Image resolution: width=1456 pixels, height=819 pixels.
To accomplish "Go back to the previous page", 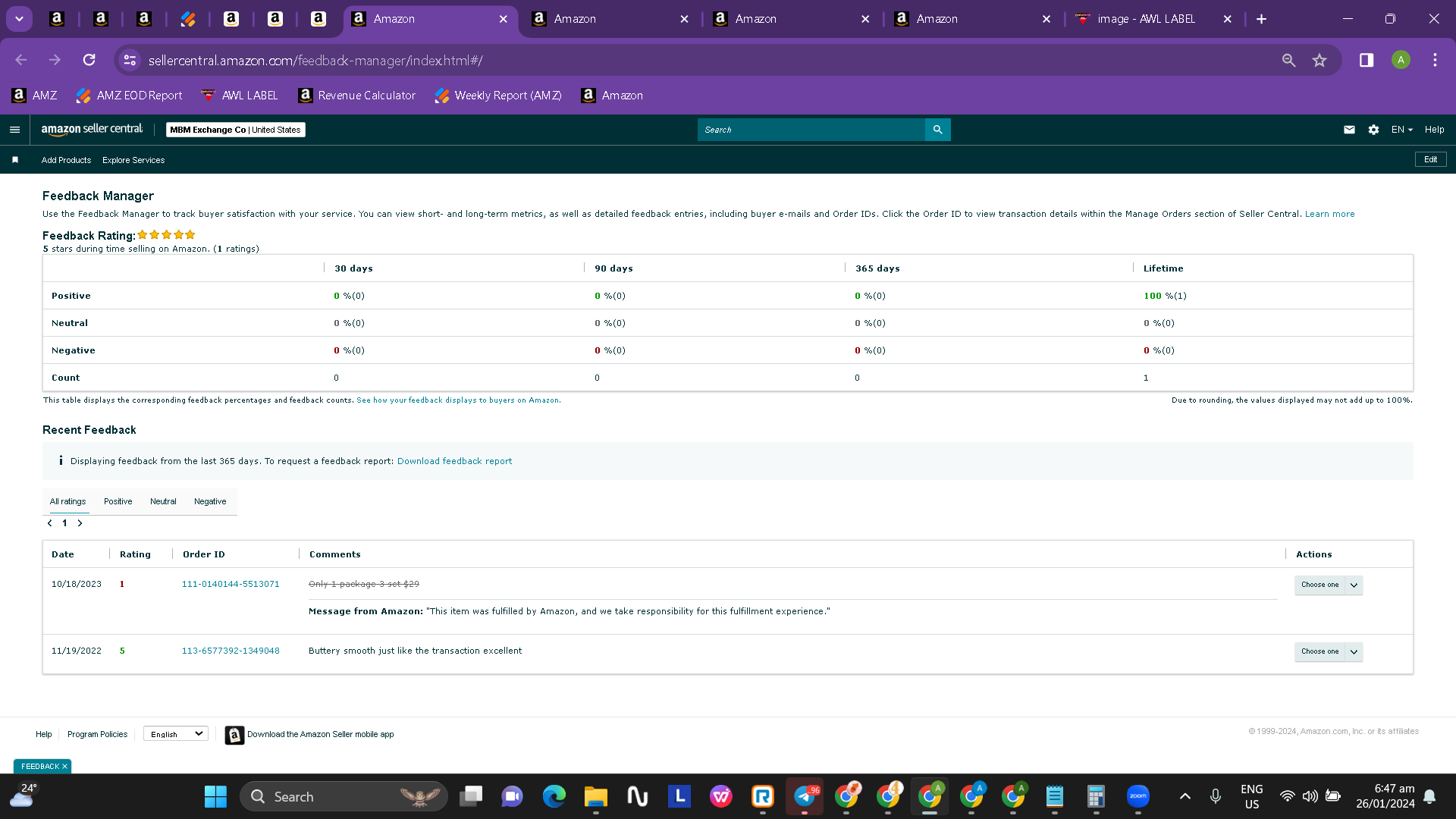I will tap(20, 60).
